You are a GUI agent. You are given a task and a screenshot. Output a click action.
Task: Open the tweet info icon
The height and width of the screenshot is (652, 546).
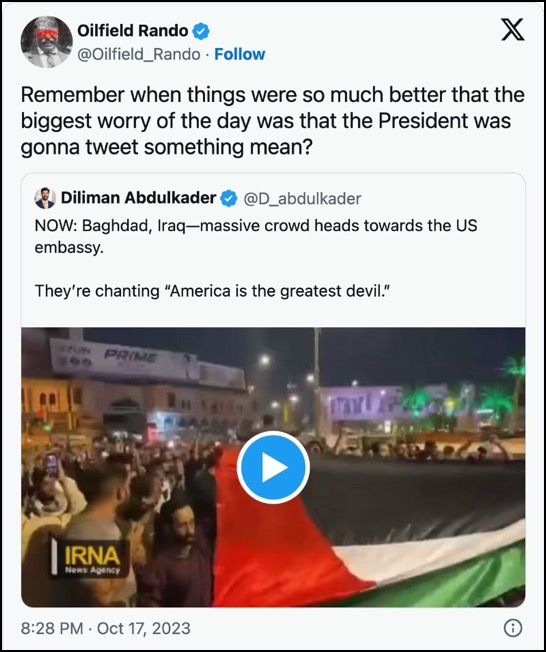[x=512, y=628]
